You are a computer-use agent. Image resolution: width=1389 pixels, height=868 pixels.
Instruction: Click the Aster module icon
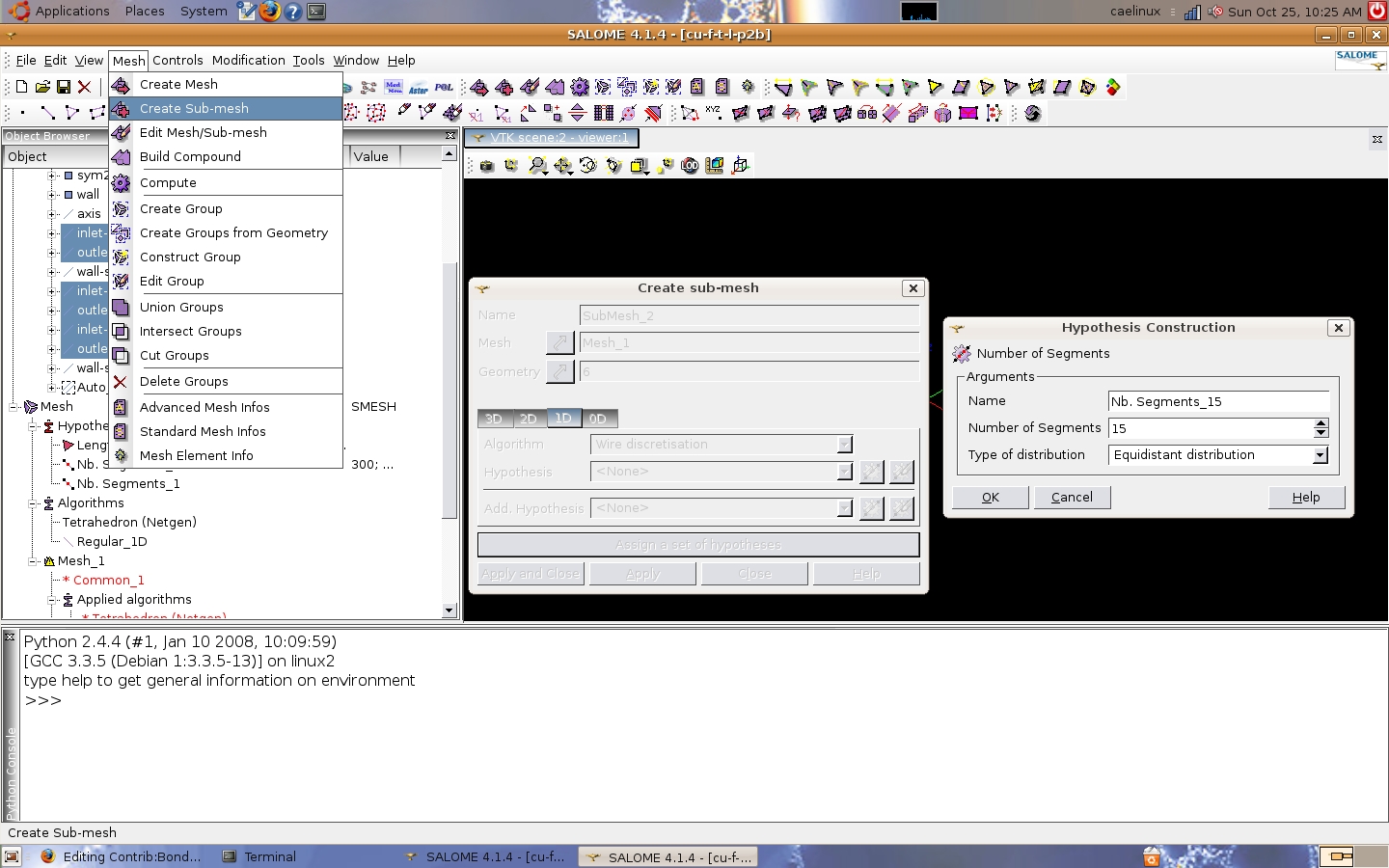pos(419,88)
